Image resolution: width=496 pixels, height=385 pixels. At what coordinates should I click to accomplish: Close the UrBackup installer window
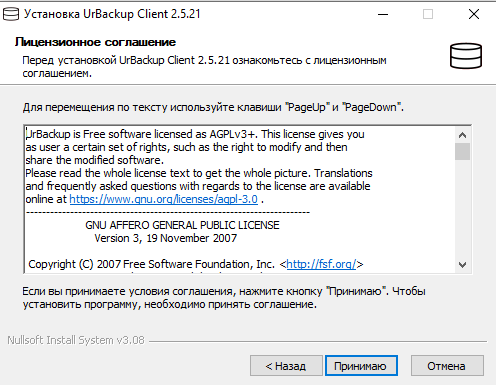tap(474, 14)
